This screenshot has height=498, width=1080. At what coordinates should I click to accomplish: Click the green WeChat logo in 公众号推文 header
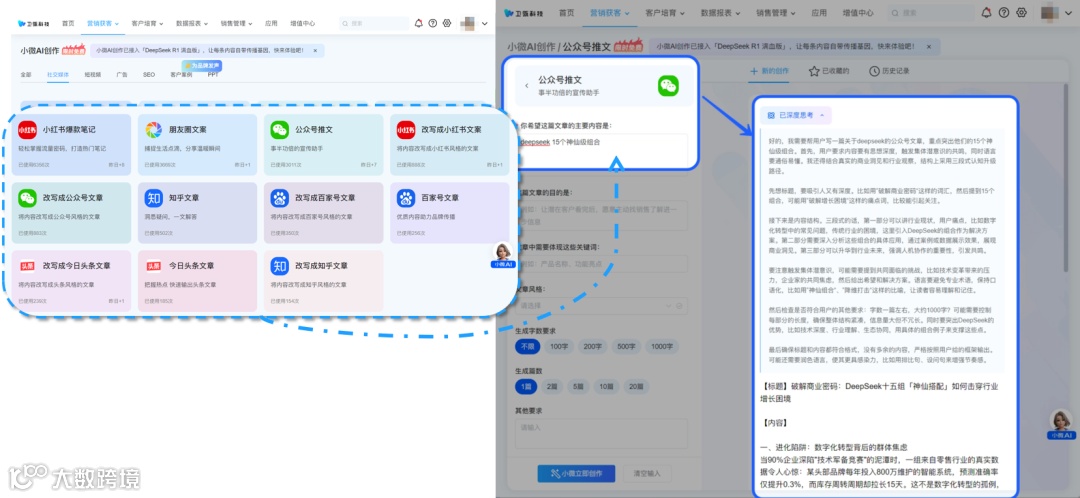click(x=668, y=85)
